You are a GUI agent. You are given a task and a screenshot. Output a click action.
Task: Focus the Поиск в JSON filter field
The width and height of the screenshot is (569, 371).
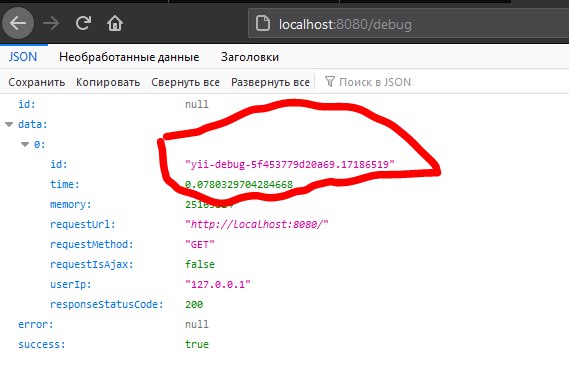(375, 82)
